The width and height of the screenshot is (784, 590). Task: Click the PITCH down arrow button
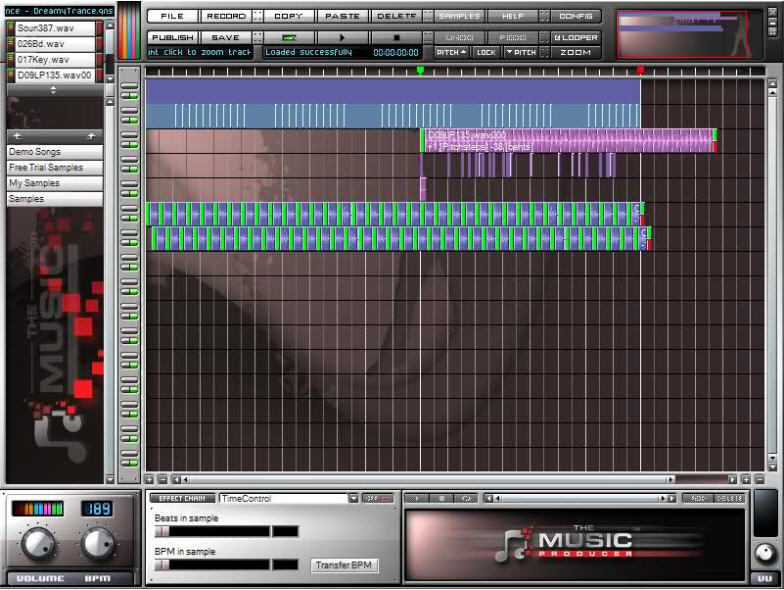[520, 52]
